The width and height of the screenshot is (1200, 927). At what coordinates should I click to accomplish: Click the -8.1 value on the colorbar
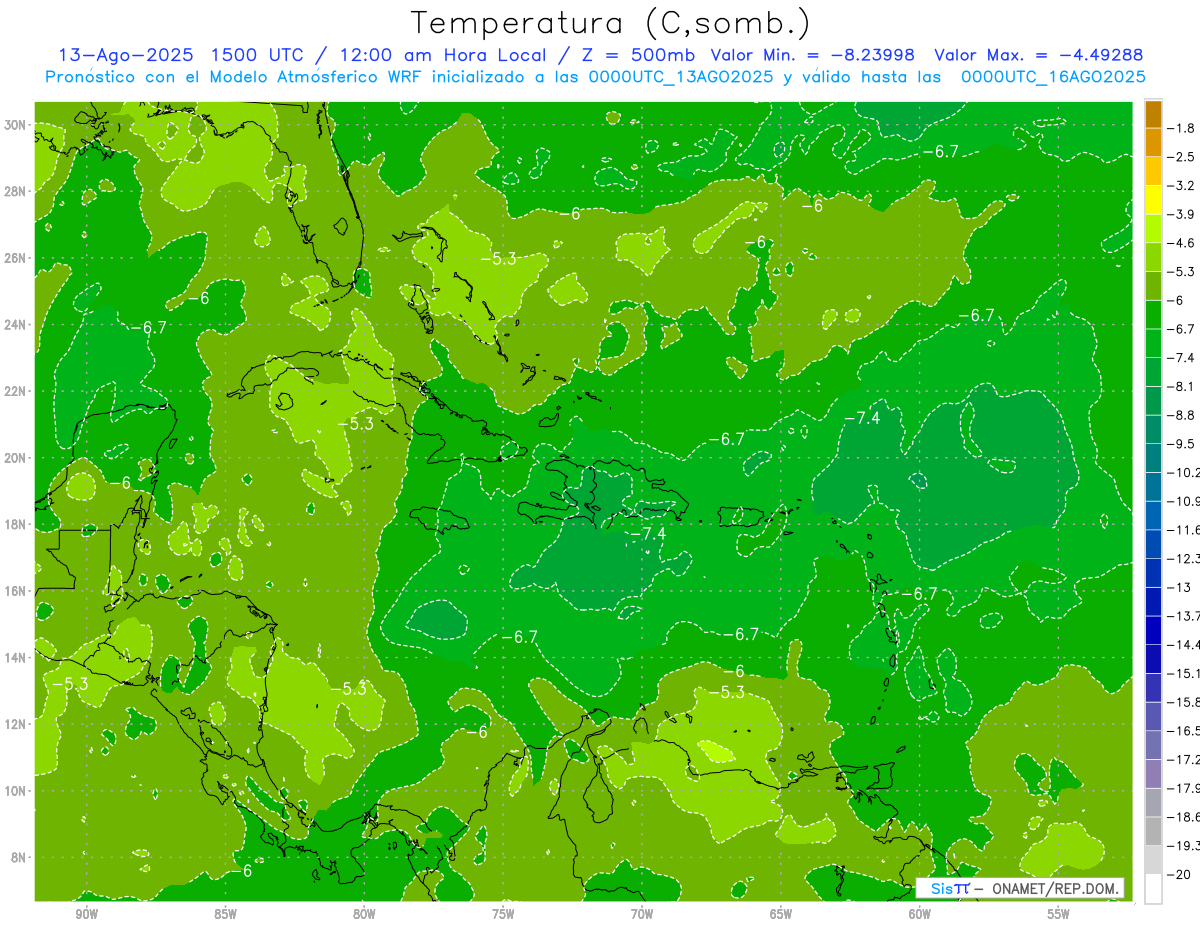pos(1183,386)
